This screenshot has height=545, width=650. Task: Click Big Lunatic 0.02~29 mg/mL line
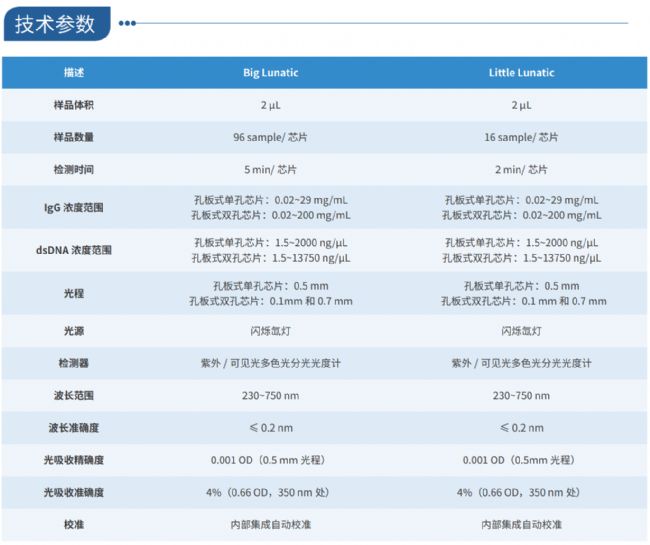pos(270,200)
